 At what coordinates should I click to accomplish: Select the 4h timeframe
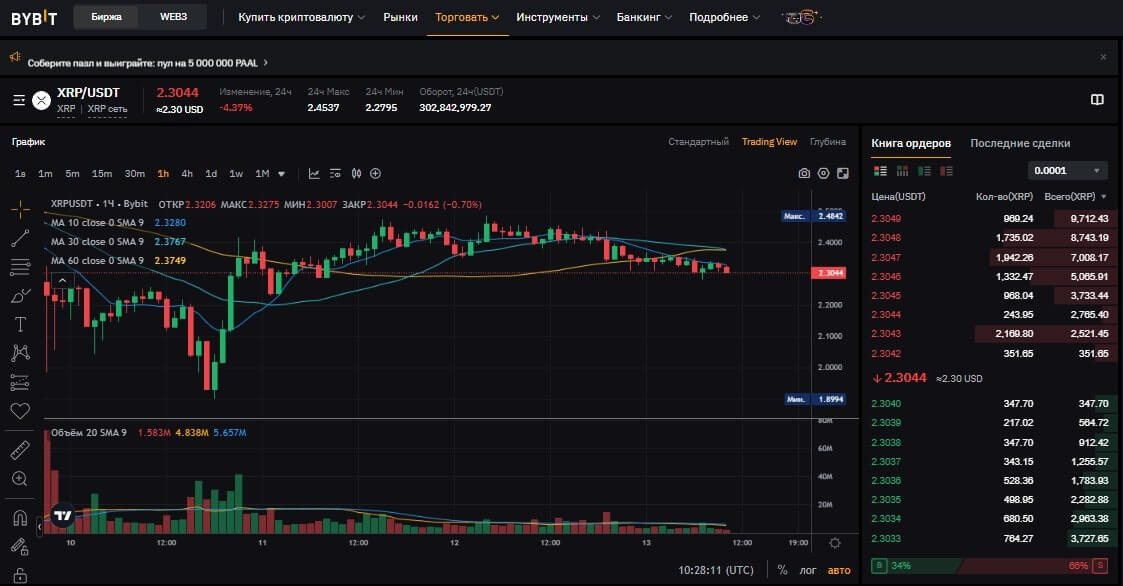point(187,173)
